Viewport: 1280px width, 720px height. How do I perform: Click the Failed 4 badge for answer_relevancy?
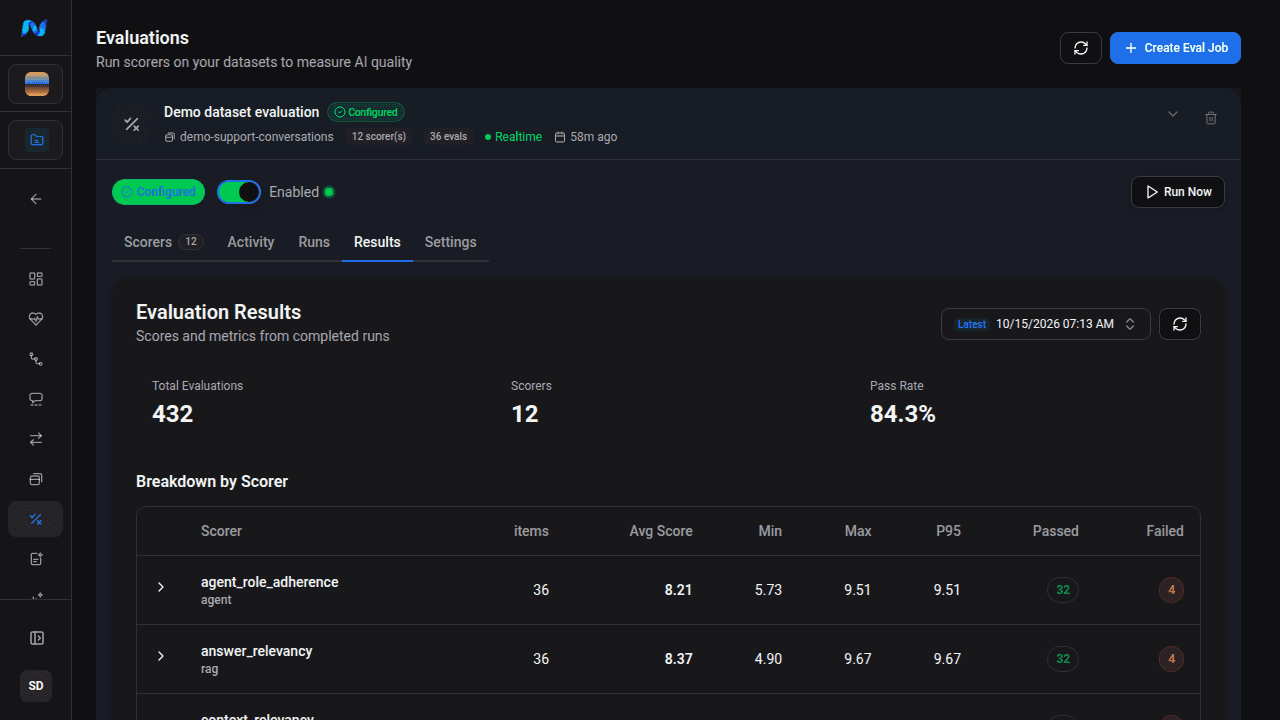click(x=1172, y=659)
